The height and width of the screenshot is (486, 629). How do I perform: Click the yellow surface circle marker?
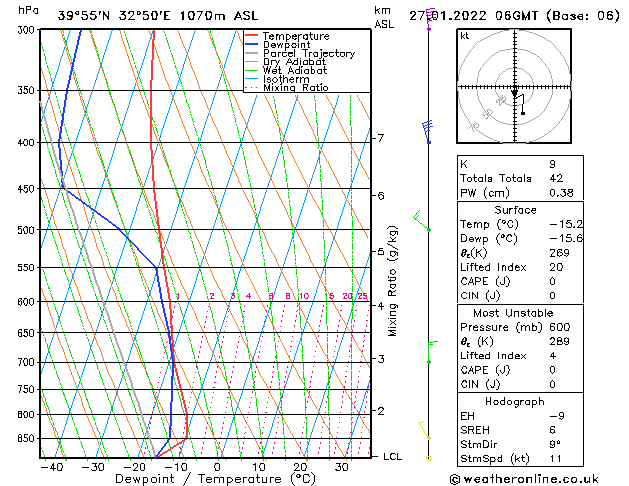428,458
